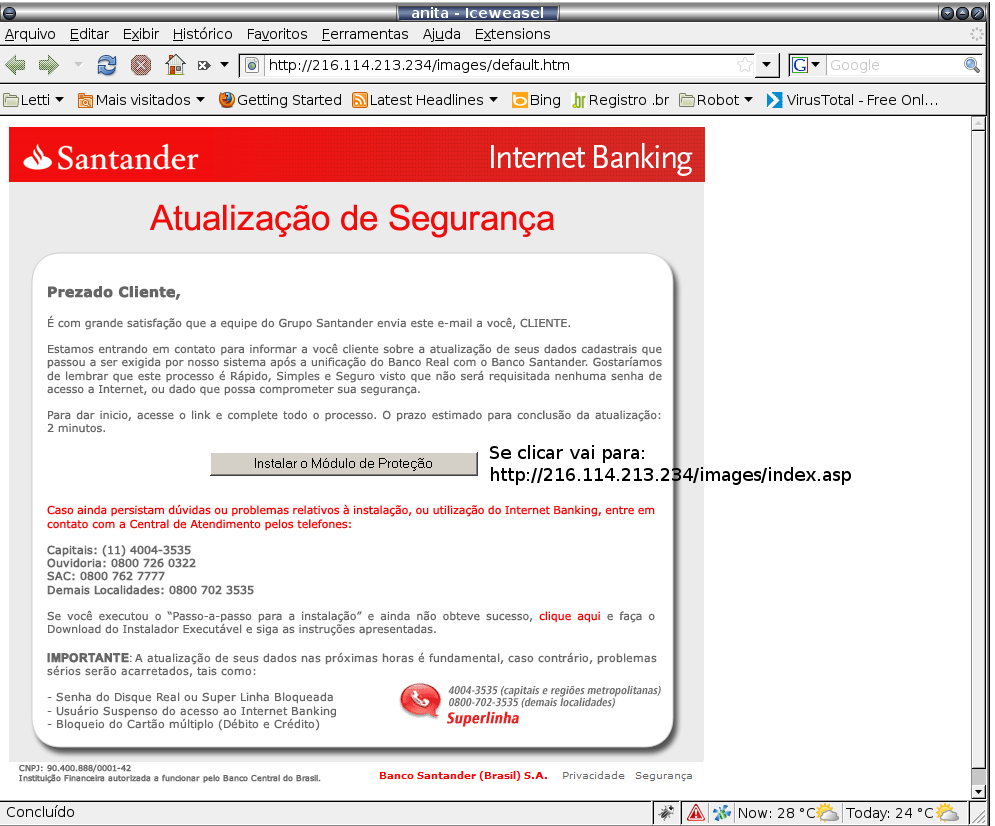
Task: Click the 'Concluído' status bar text
Action: tap(40, 812)
